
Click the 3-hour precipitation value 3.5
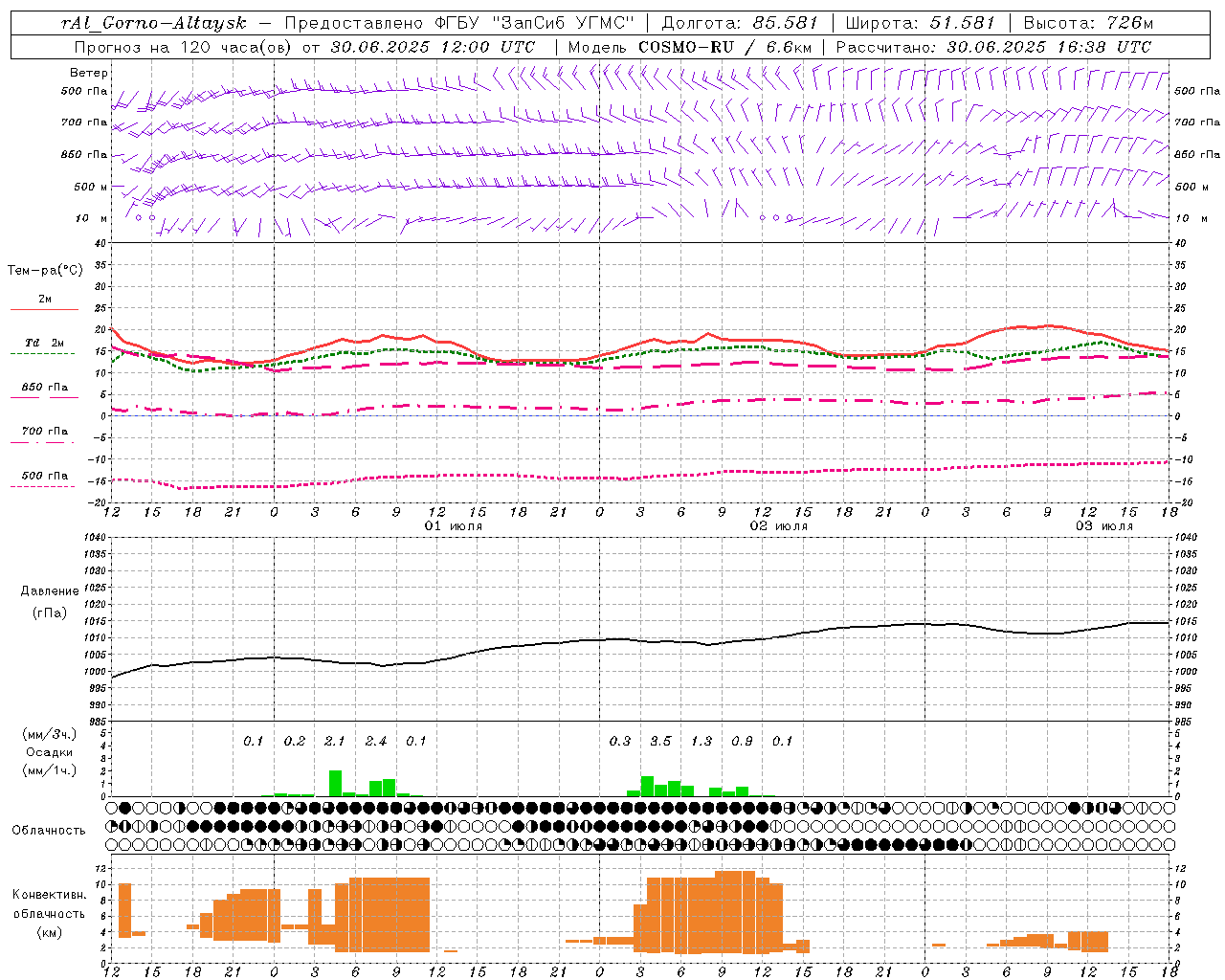(x=660, y=741)
